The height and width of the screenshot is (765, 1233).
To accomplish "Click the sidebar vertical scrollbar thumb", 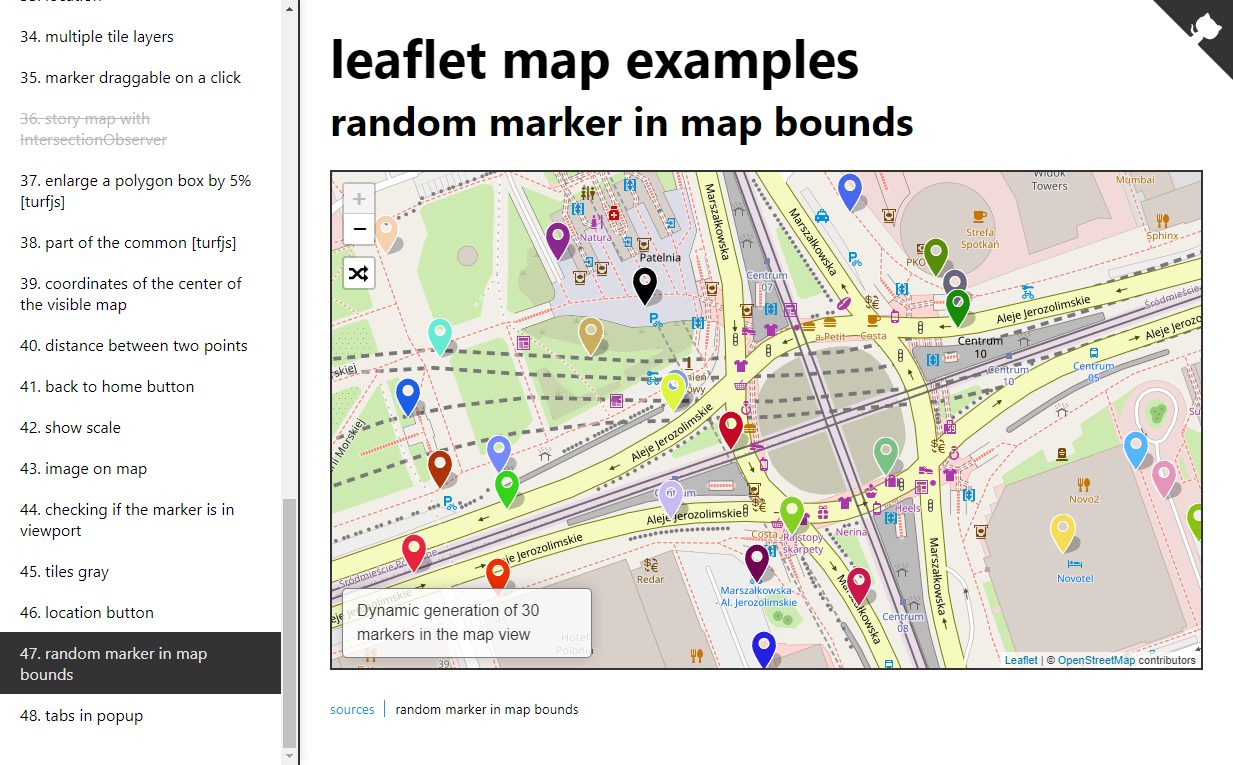I will click(290, 622).
